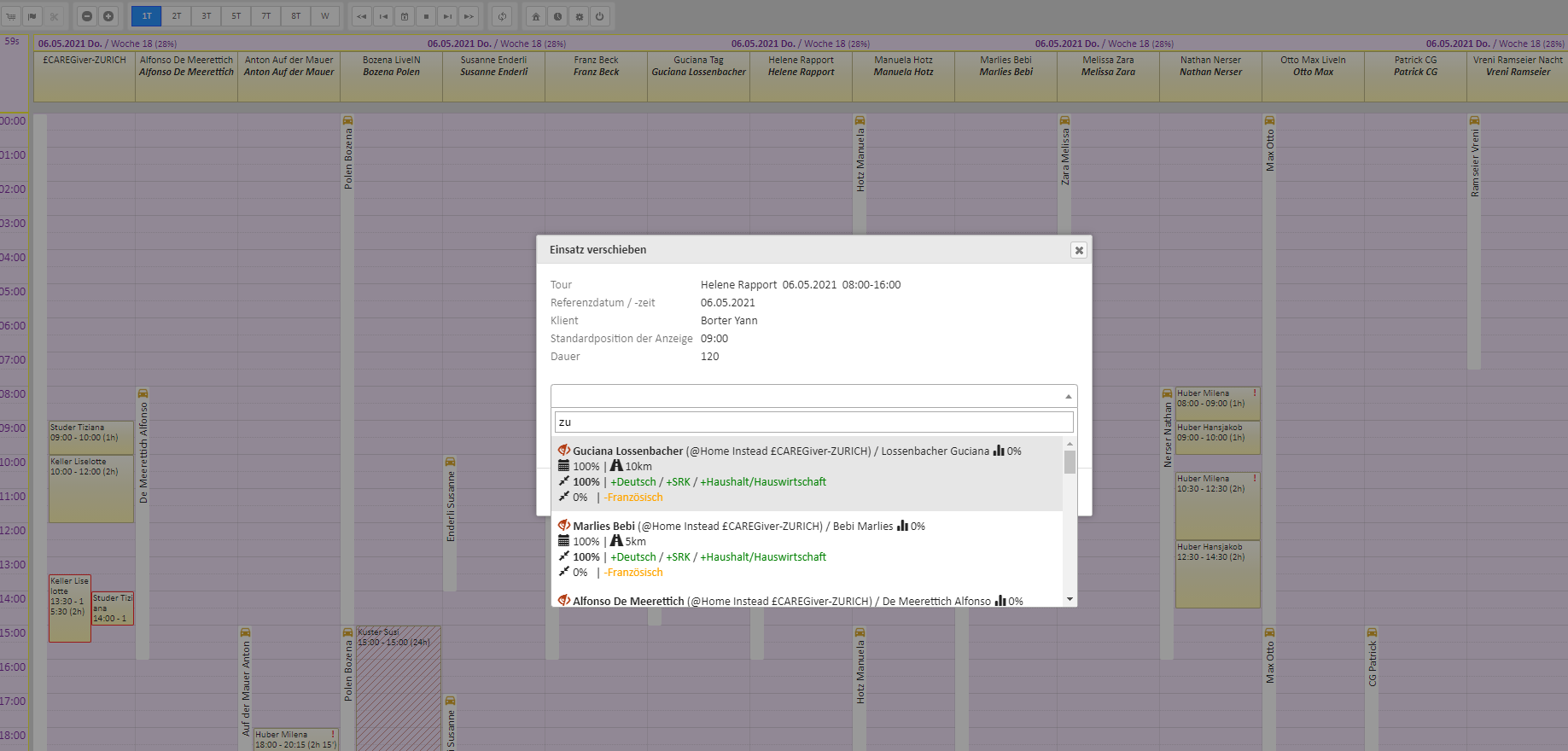This screenshot has height=751, width=1568.
Task: Select Keller Liselotte 10:00 - 12:00 appointment
Action: click(91, 489)
